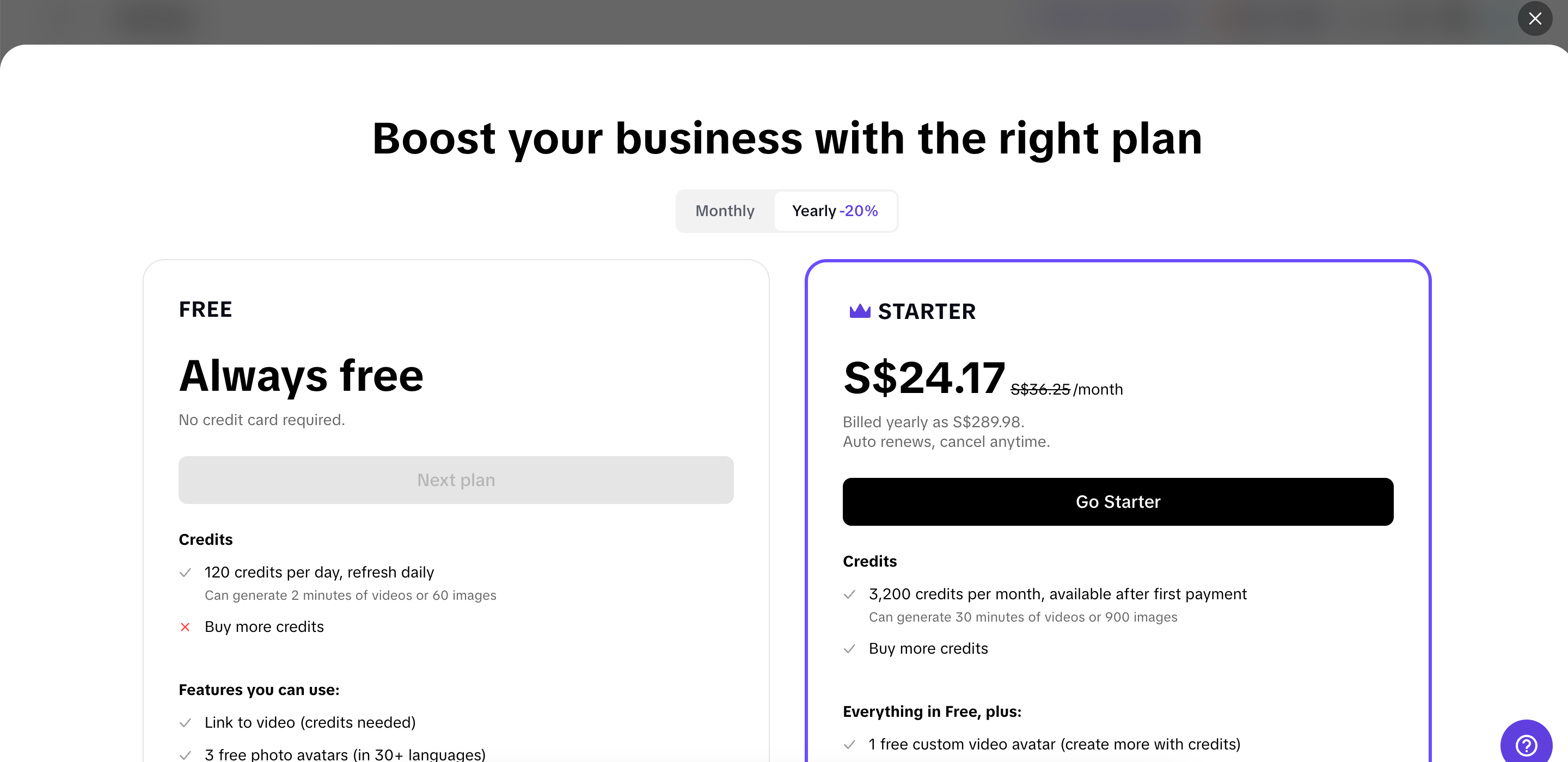The image size is (1568, 762).
Task: Click the checkmark beside 1 free custom video avatar
Action: tap(850, 745)
